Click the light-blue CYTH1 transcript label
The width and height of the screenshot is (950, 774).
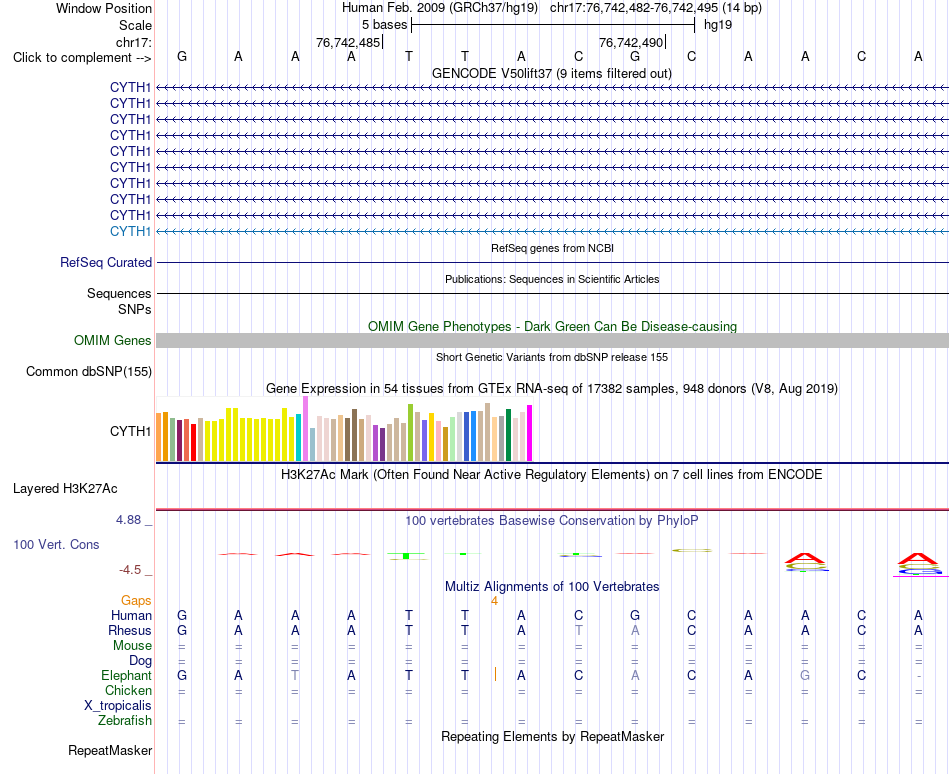coord(130,231)
